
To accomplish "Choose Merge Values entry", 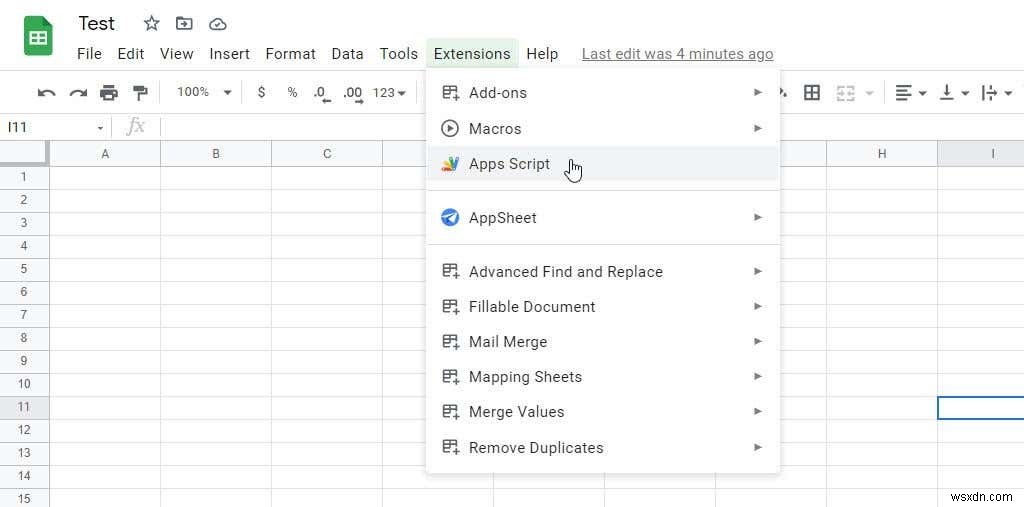I will tap(603, 412).
